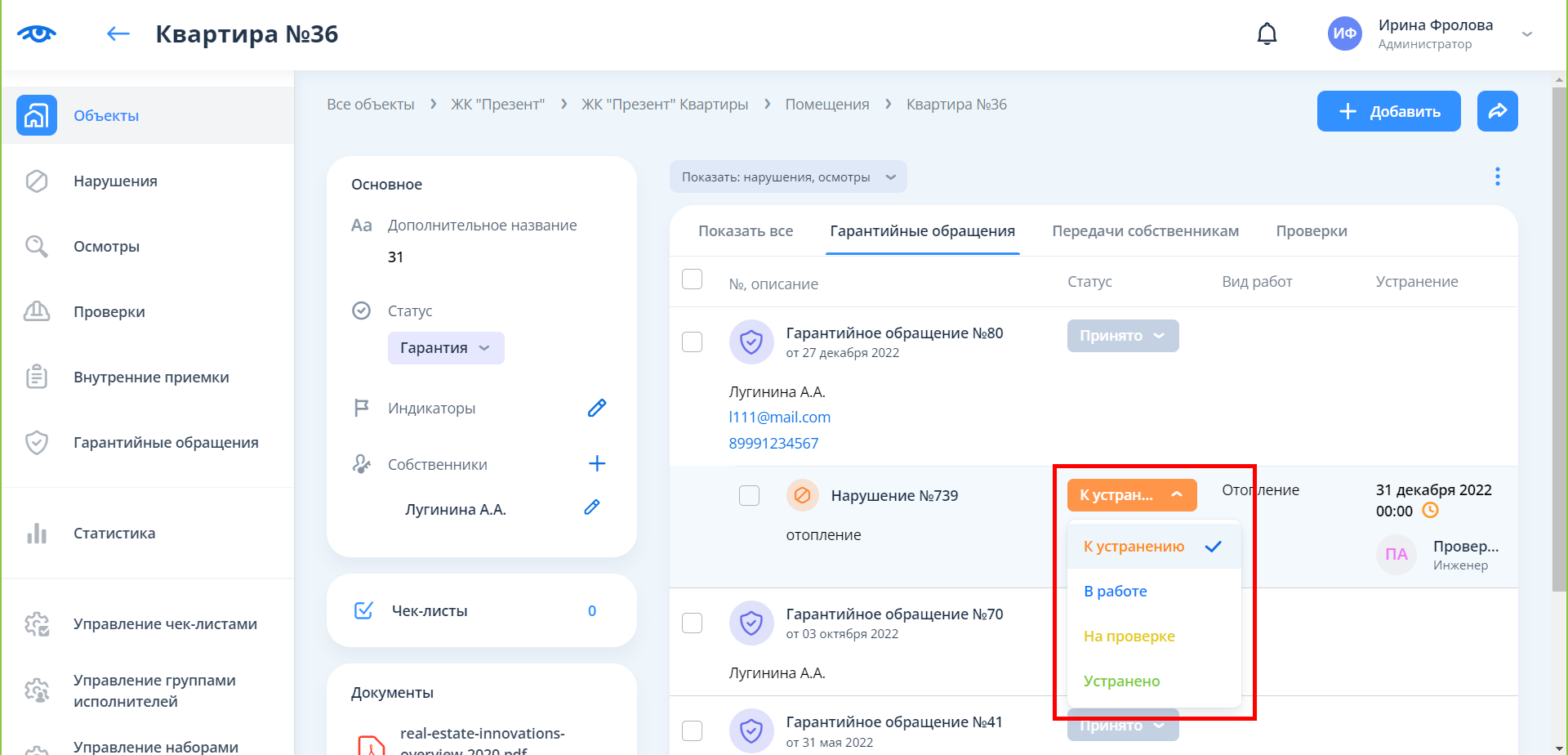Click the ЖК "Презент" Квартиры breadcrumb
Screen dimensions: 1568x755
(x=664, y=105)
